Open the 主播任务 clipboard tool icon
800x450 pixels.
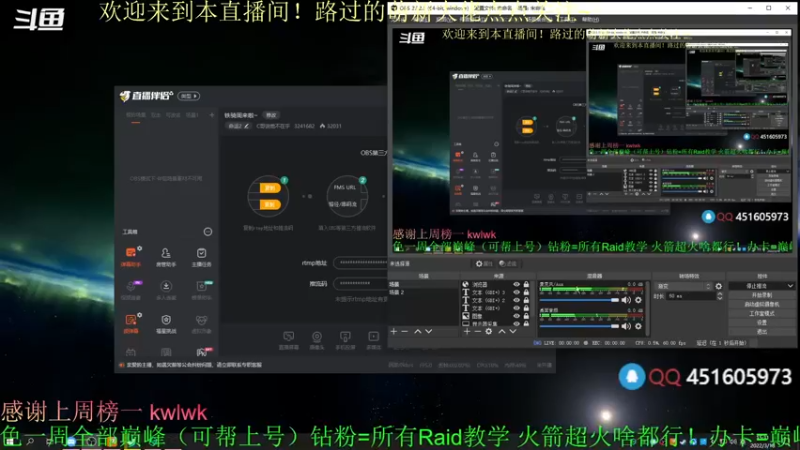click(x=201, y=256)
